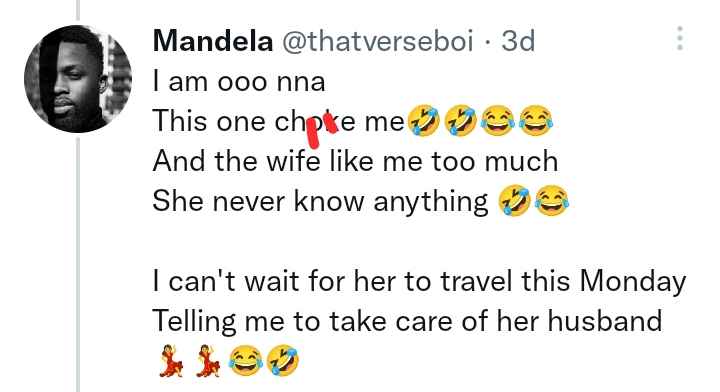Image resolution: width=720 pixels, height=392 pixels.
Task: Open the three-dot more options menu
Action: (680, 38)
